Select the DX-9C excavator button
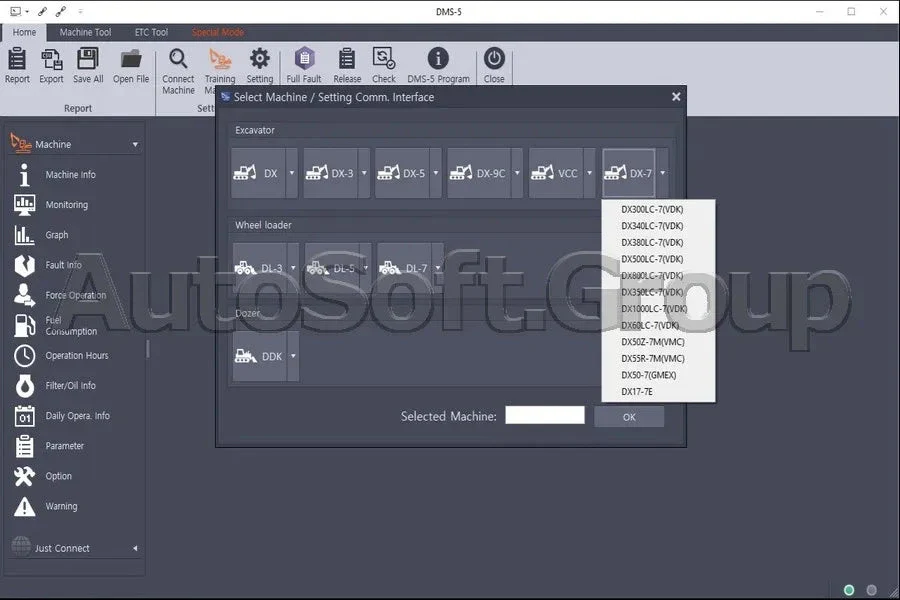 click(x=479, y=173)
